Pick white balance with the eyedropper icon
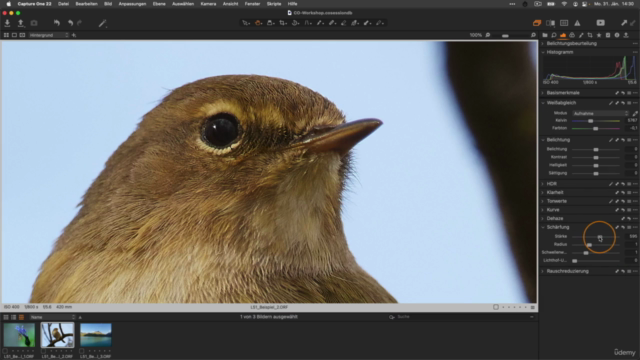The height and width of the screenshot is (360, 640). click(x=635, y=113)
